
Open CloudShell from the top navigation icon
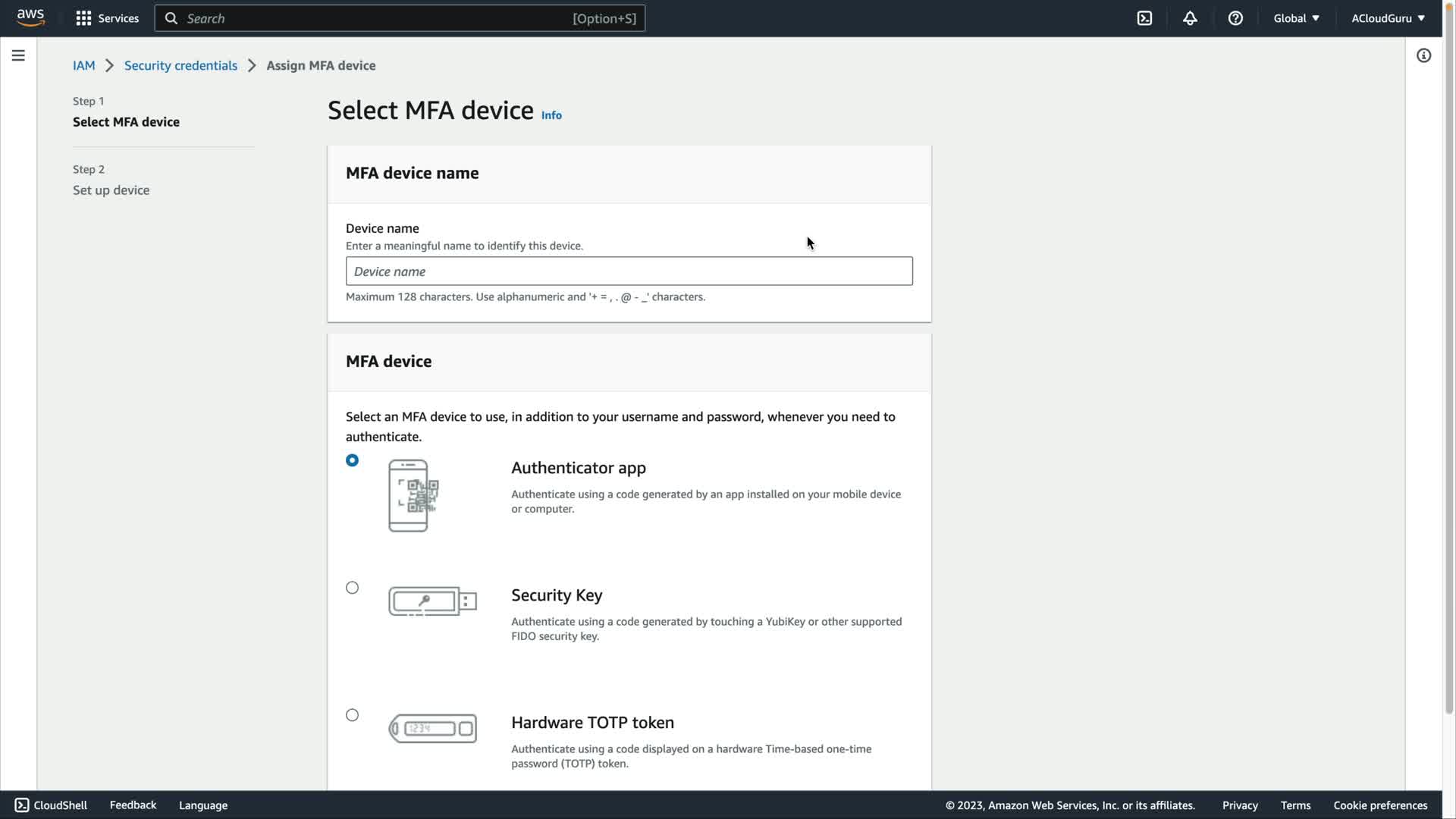pyautogui.click(x=1144, y=18)
